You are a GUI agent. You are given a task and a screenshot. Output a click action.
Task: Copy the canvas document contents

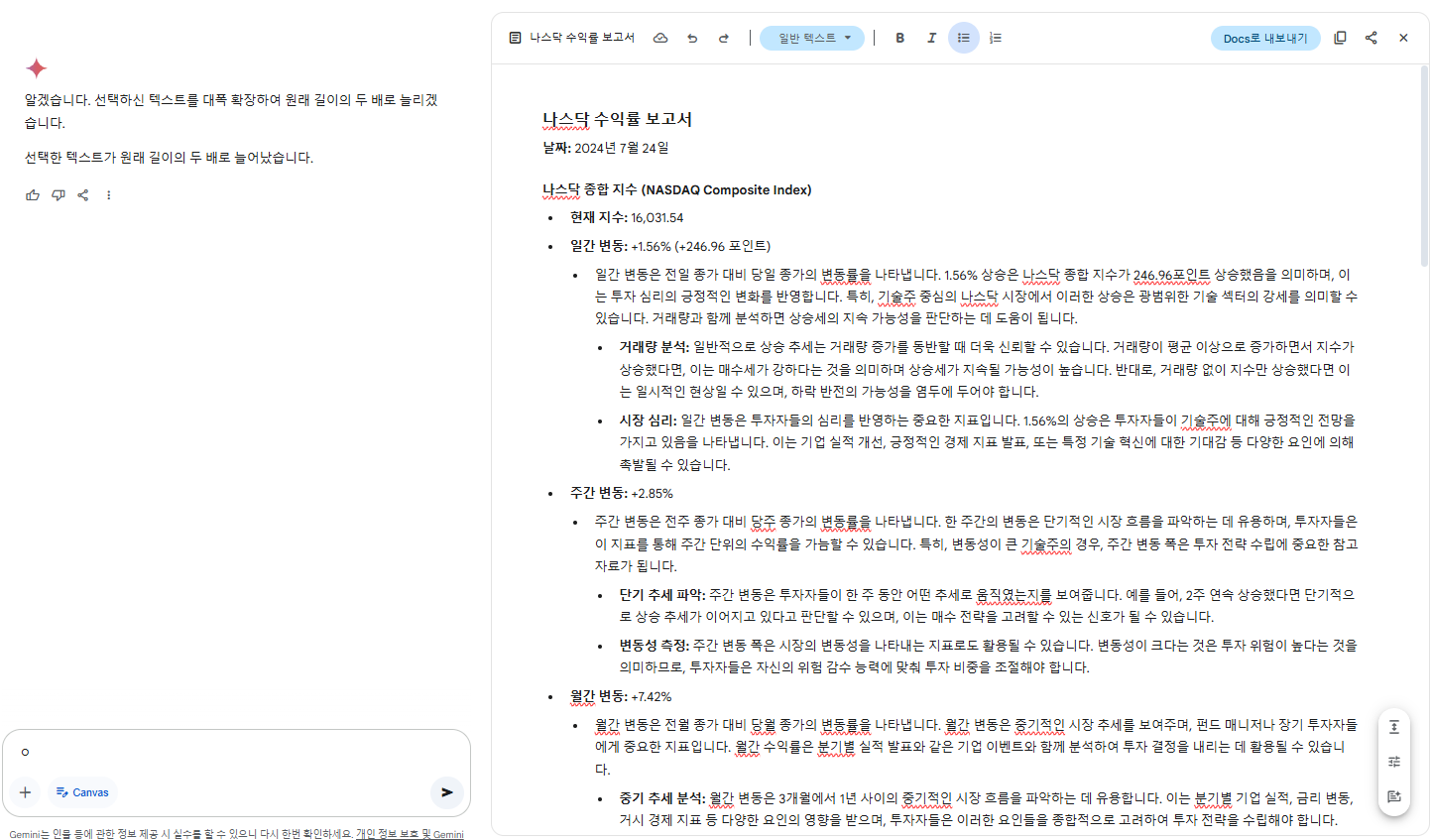[x=1340, y=38]
